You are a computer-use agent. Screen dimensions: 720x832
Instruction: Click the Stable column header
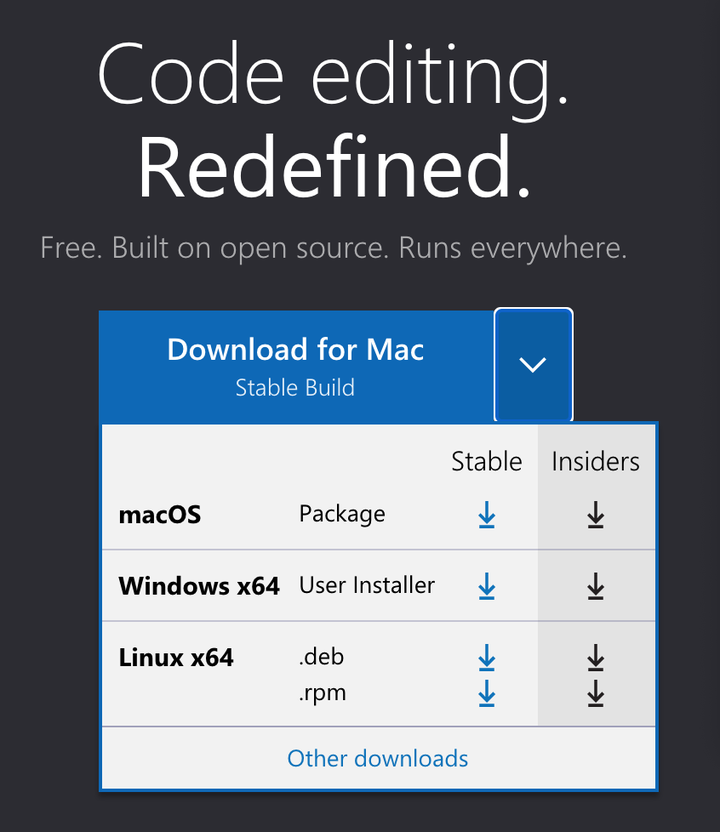(487, 461)
